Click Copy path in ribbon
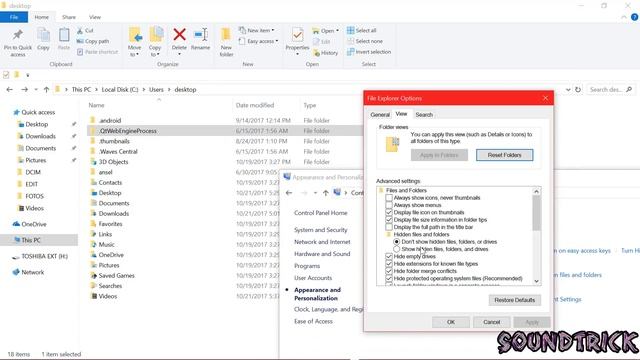The width and height of the screenshot is (640, 360). tap(93, 41)
